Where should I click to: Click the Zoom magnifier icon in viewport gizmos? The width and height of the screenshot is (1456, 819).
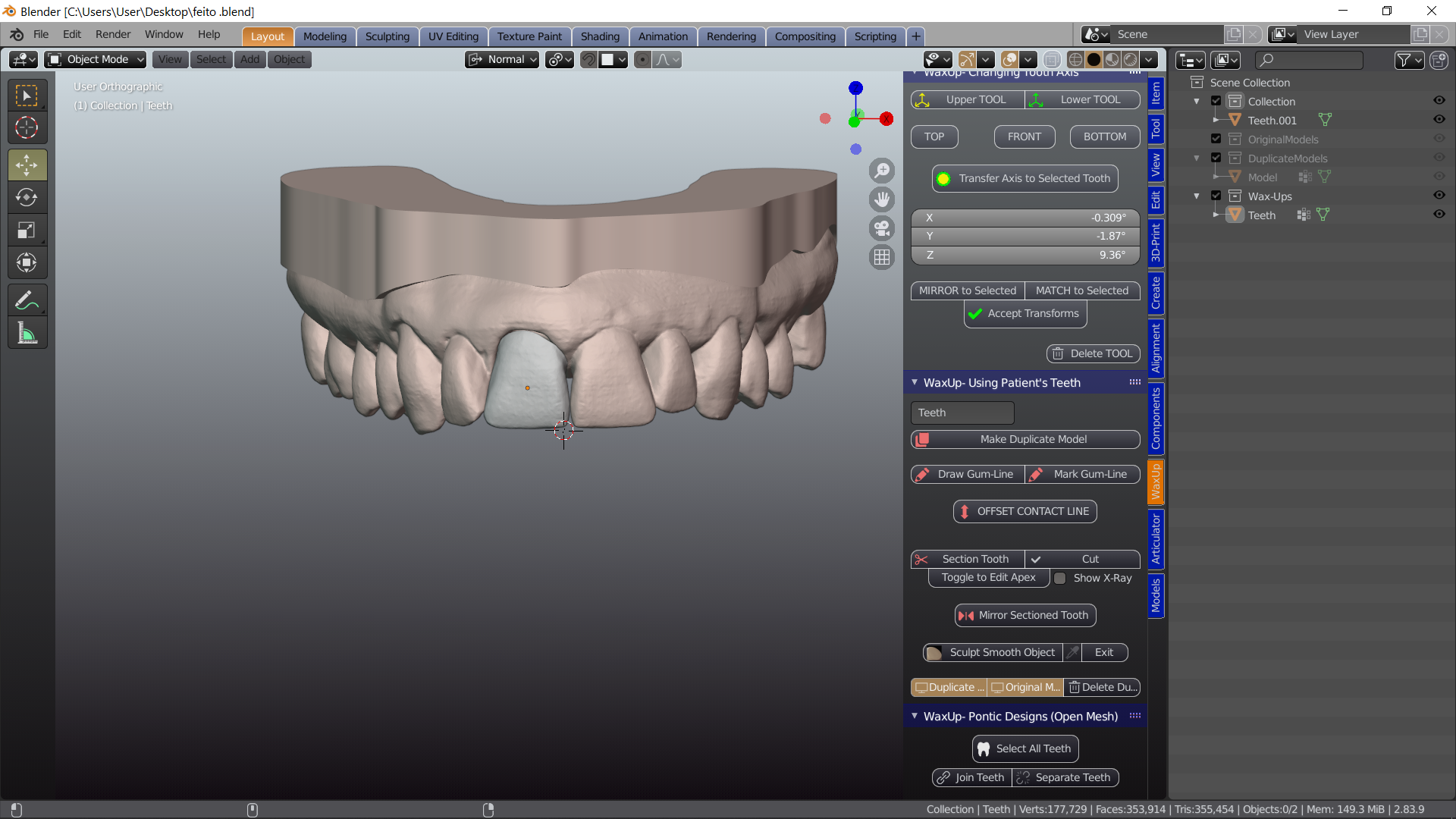pyautogui.click(x=882, y=171)
